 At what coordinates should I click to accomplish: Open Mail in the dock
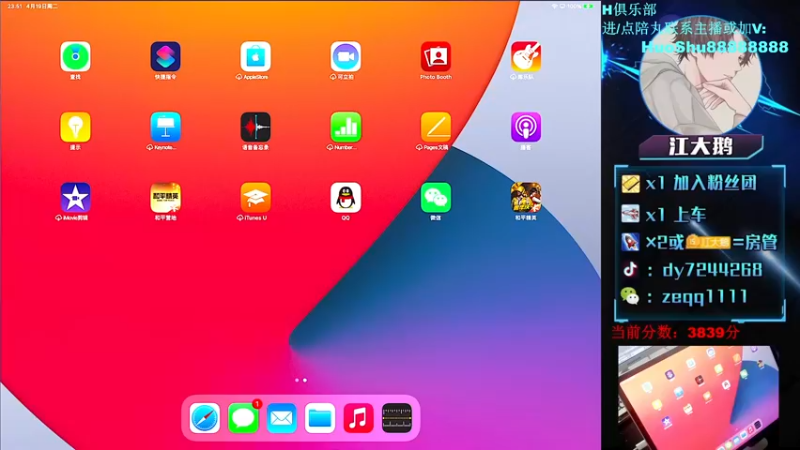click(x=282, y=418)
